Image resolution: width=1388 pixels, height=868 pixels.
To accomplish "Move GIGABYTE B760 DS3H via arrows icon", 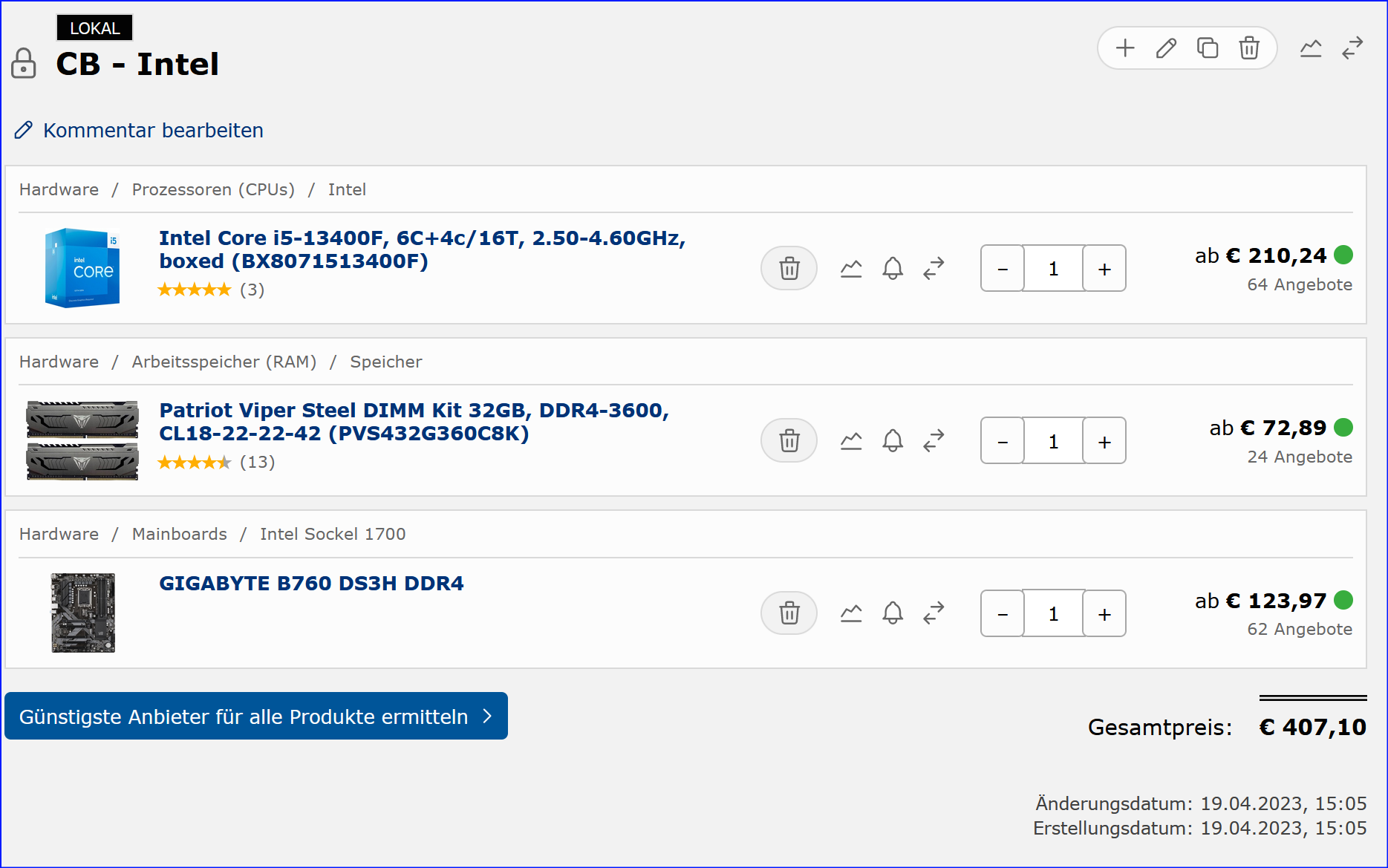I will click(934, 613).
